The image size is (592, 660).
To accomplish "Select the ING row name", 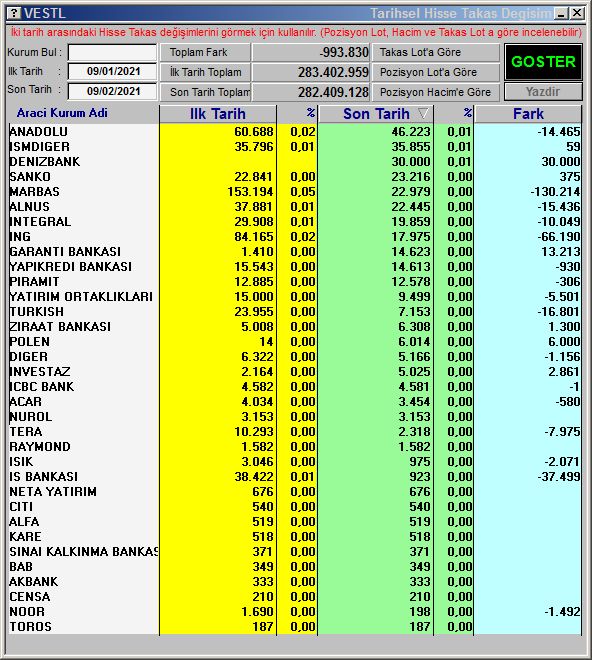I will click(20, 237).
